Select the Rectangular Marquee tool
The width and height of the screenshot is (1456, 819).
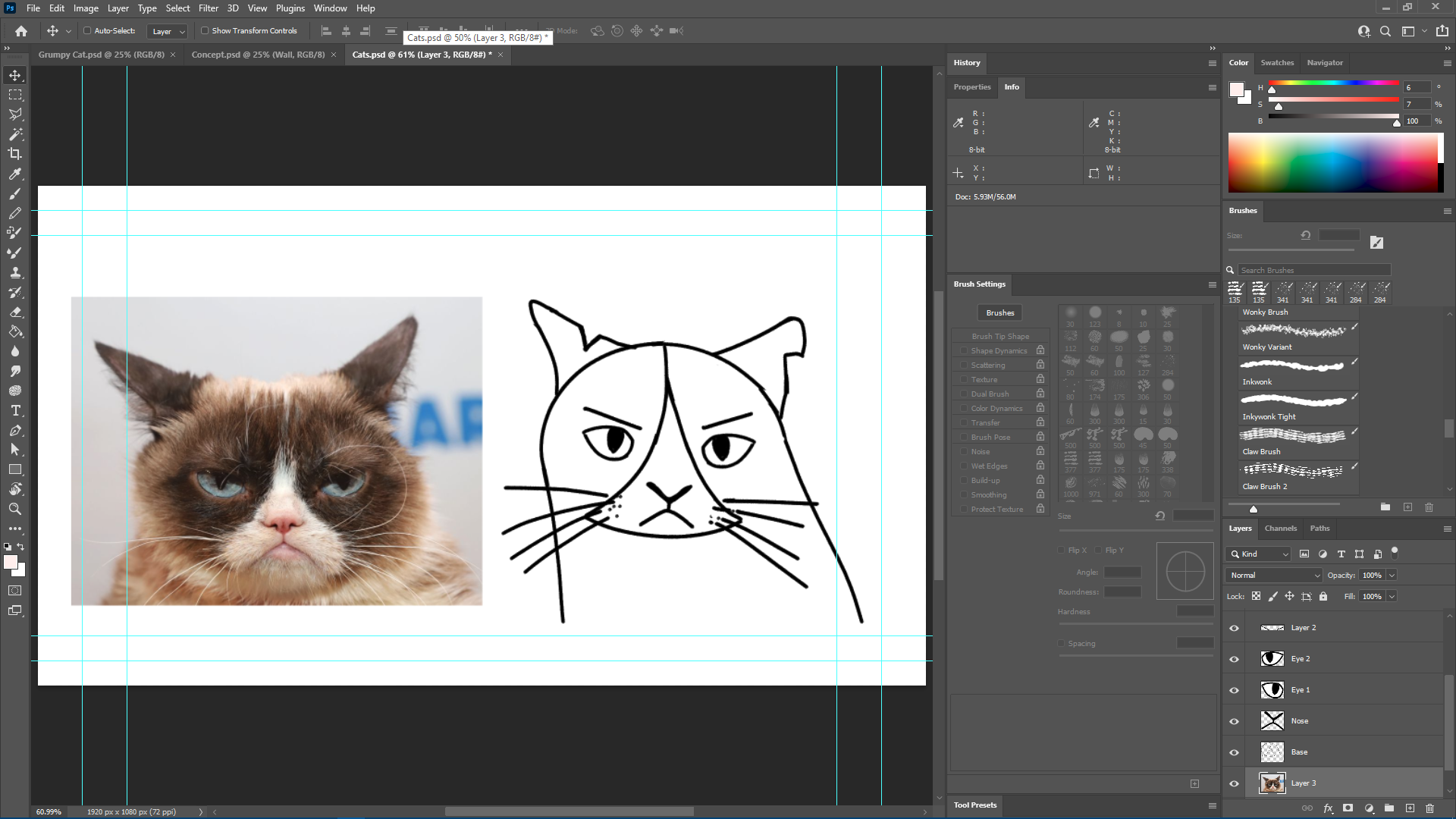click(15, 95)
